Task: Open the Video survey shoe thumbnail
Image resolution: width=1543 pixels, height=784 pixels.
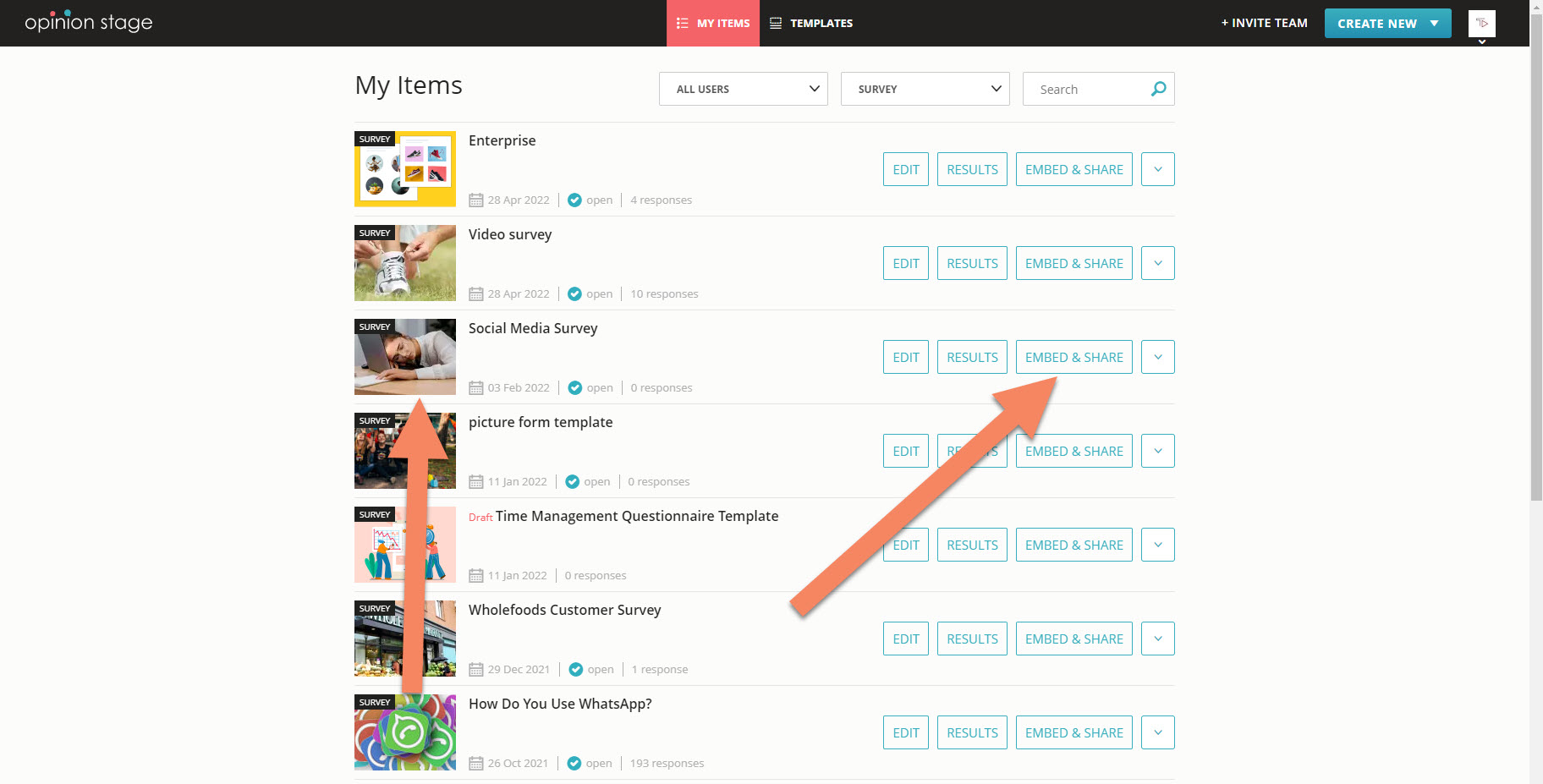Action: (x=405, y=263)
